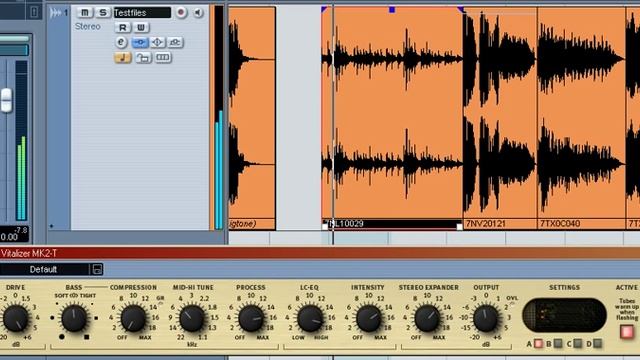Viewport: 640px width, 360px height.
Task: Mute the Testfiles track
Action: [84, 13]
